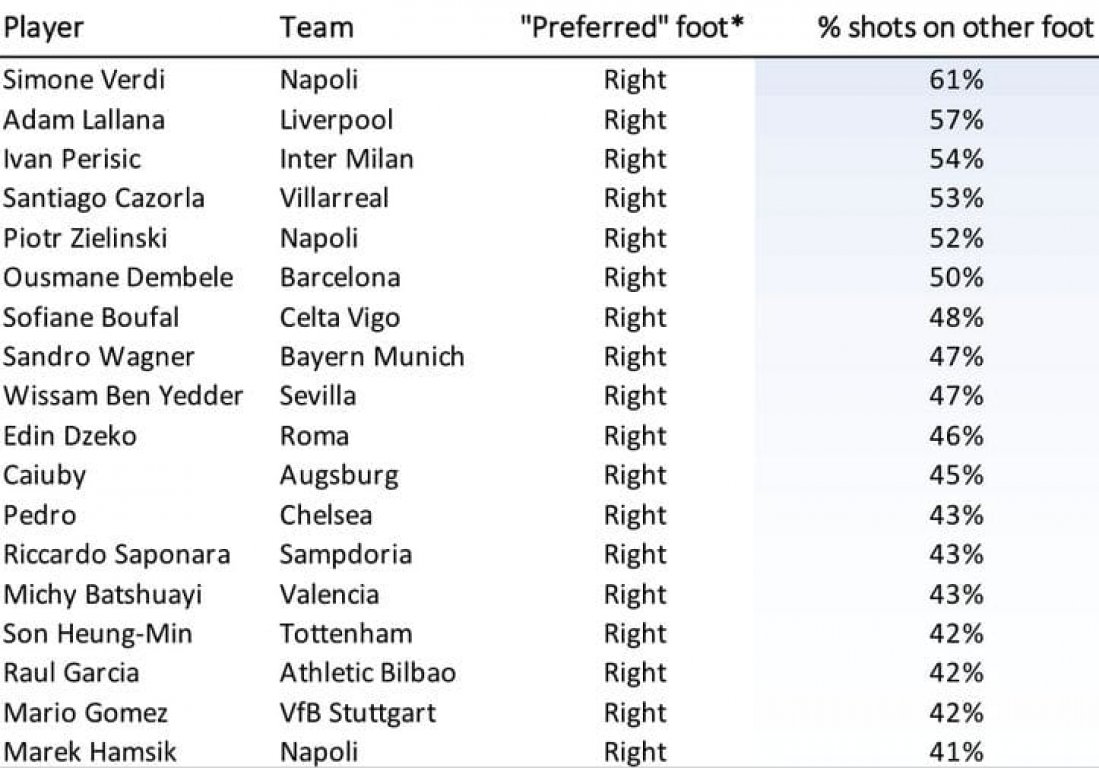Select the Piotr Zielinski row name
The image size is (1099, 768).
click(85, 238)
